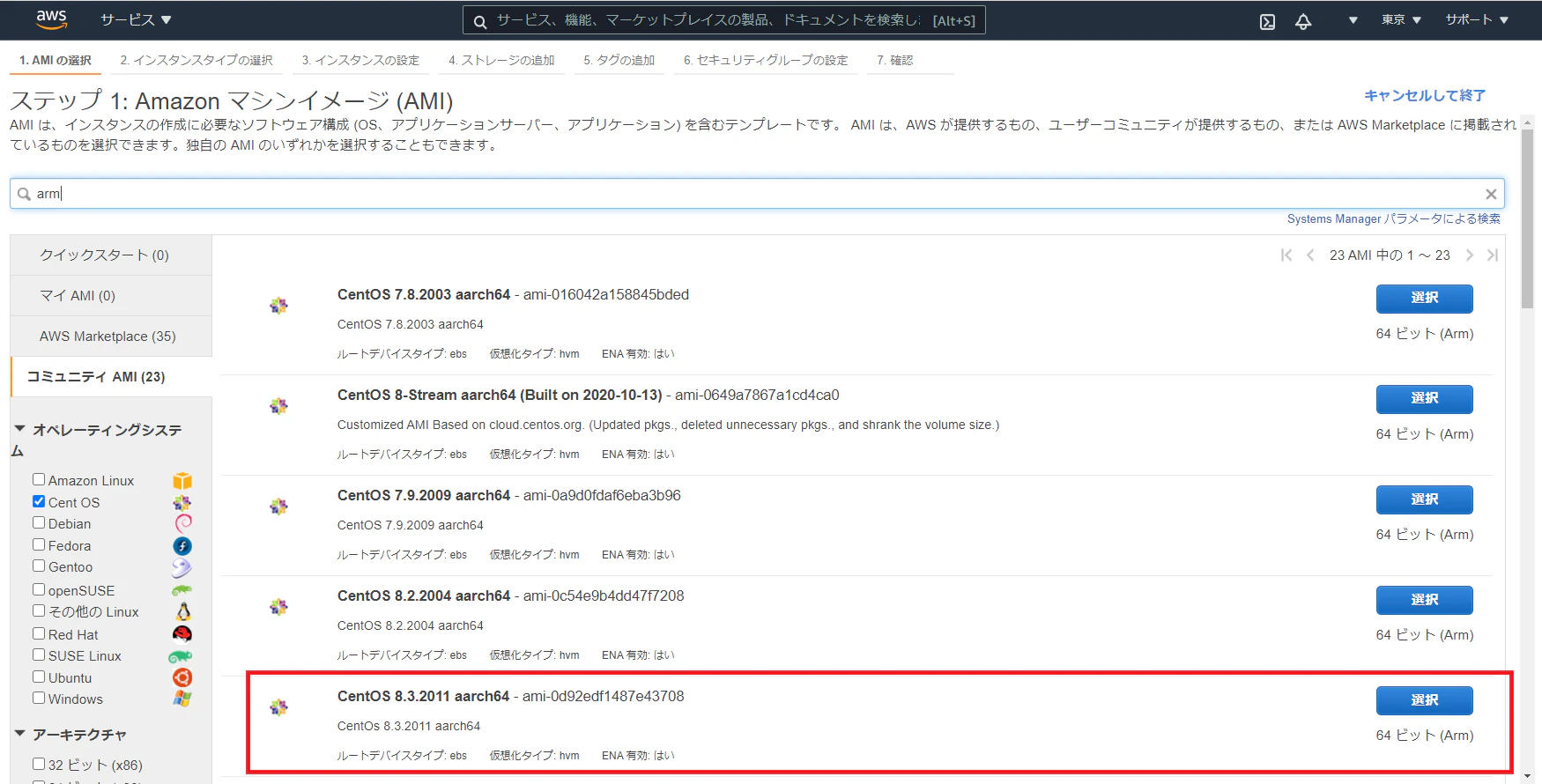Focus the top AWS services search box

(724, 20)
